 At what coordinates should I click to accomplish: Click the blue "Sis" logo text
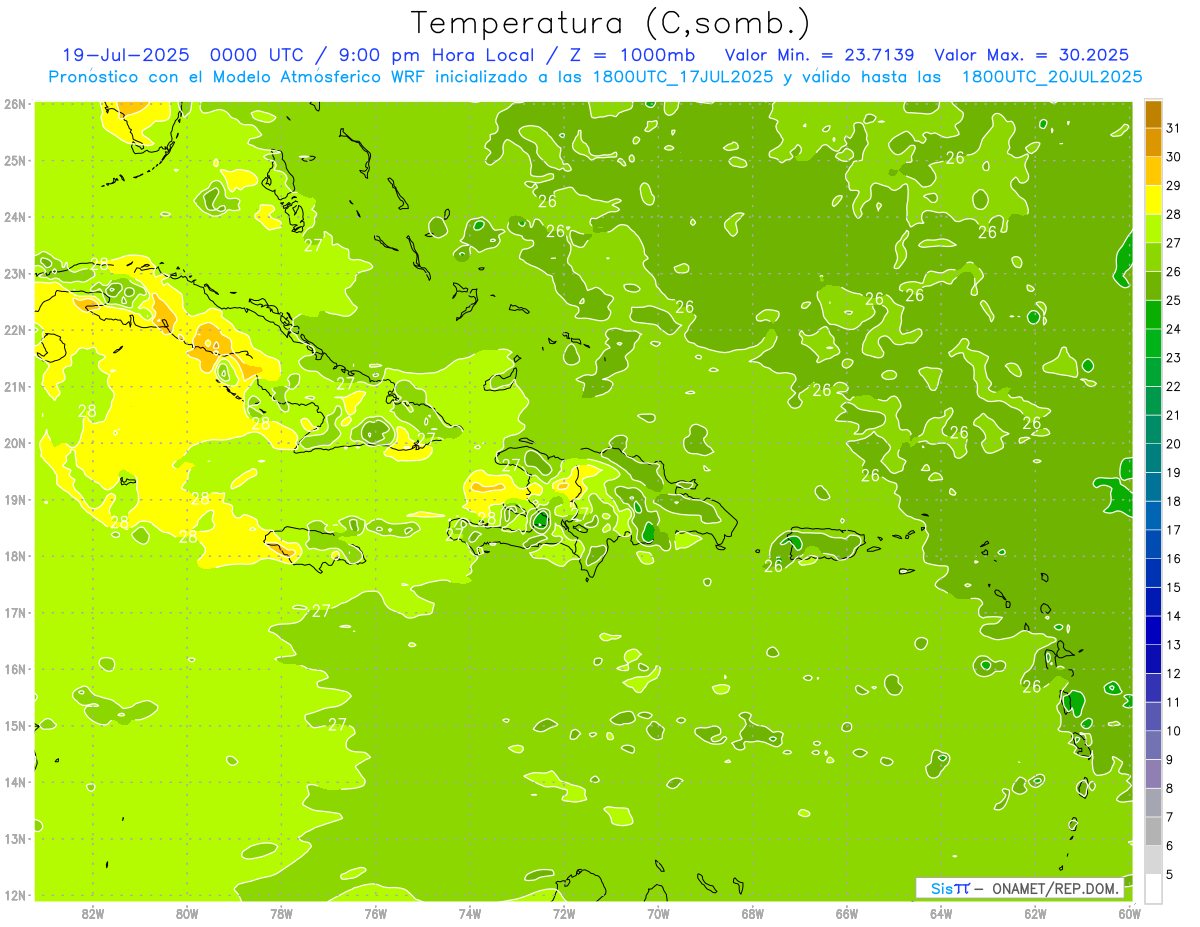[x=941, y=888]
